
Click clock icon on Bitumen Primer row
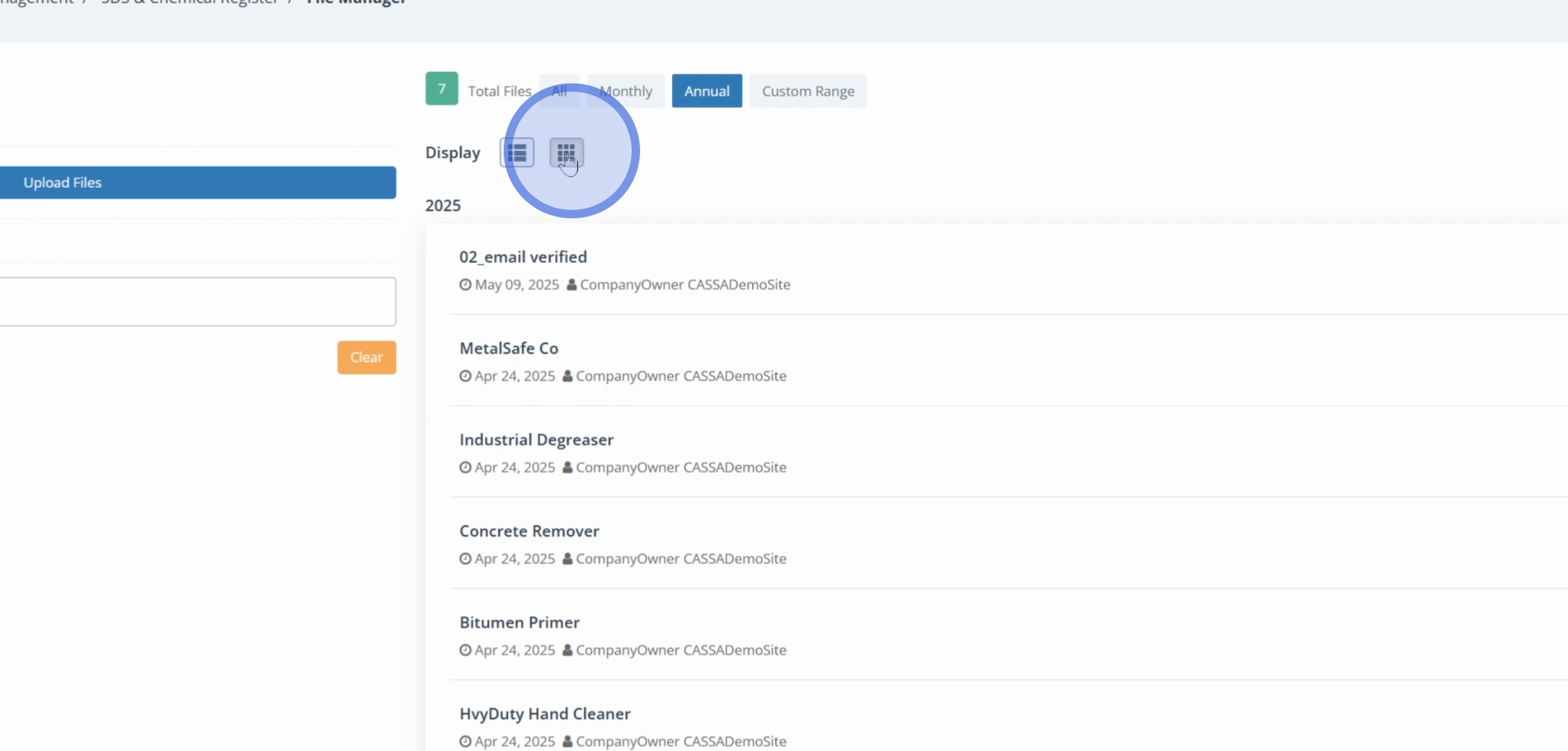pos(465,651)
